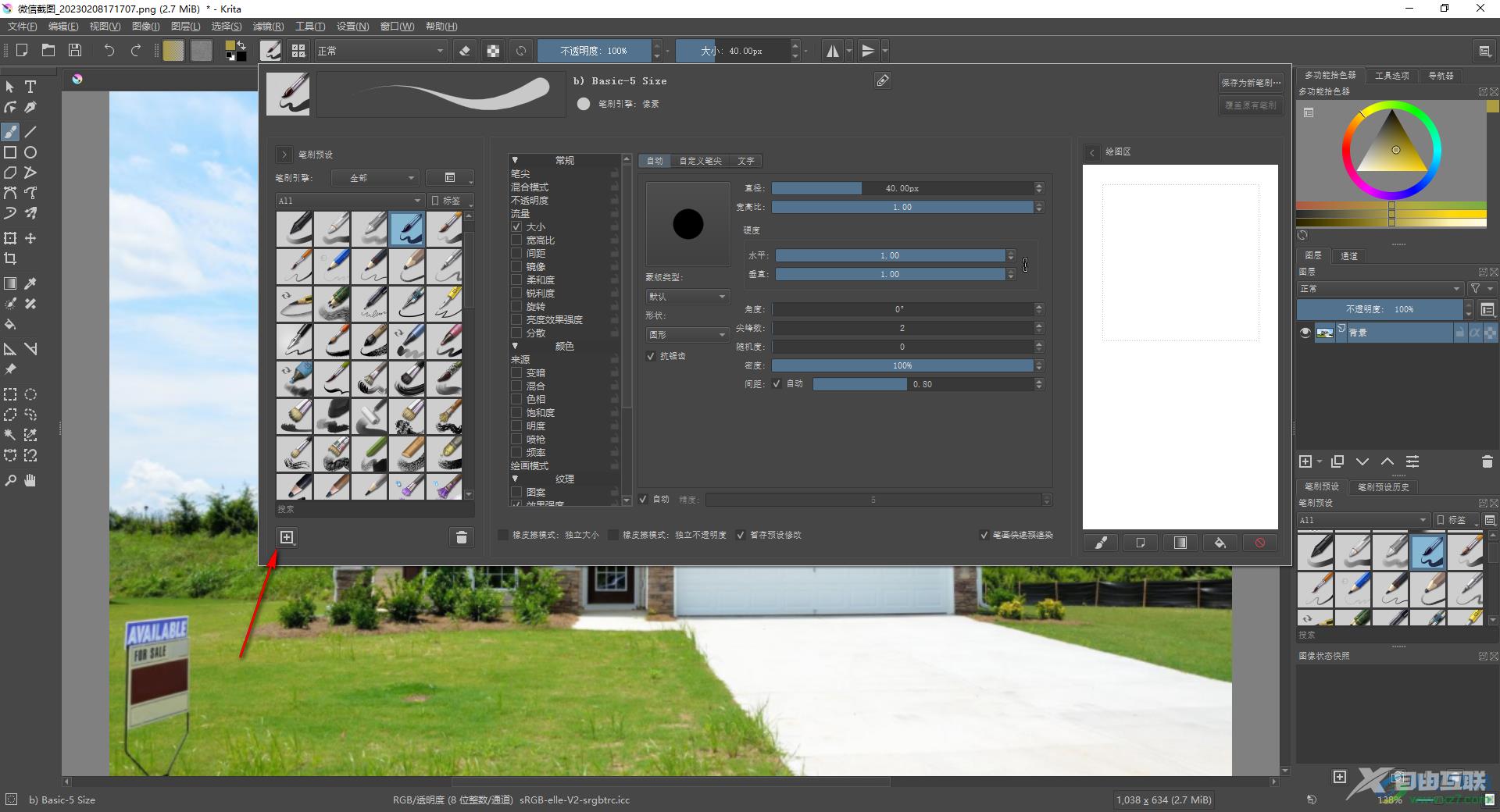The width and height of the screenshot is (1500, 812).
Task: Open blending mode 正常 dropdown in toolbar
Action: click(380, 51)
